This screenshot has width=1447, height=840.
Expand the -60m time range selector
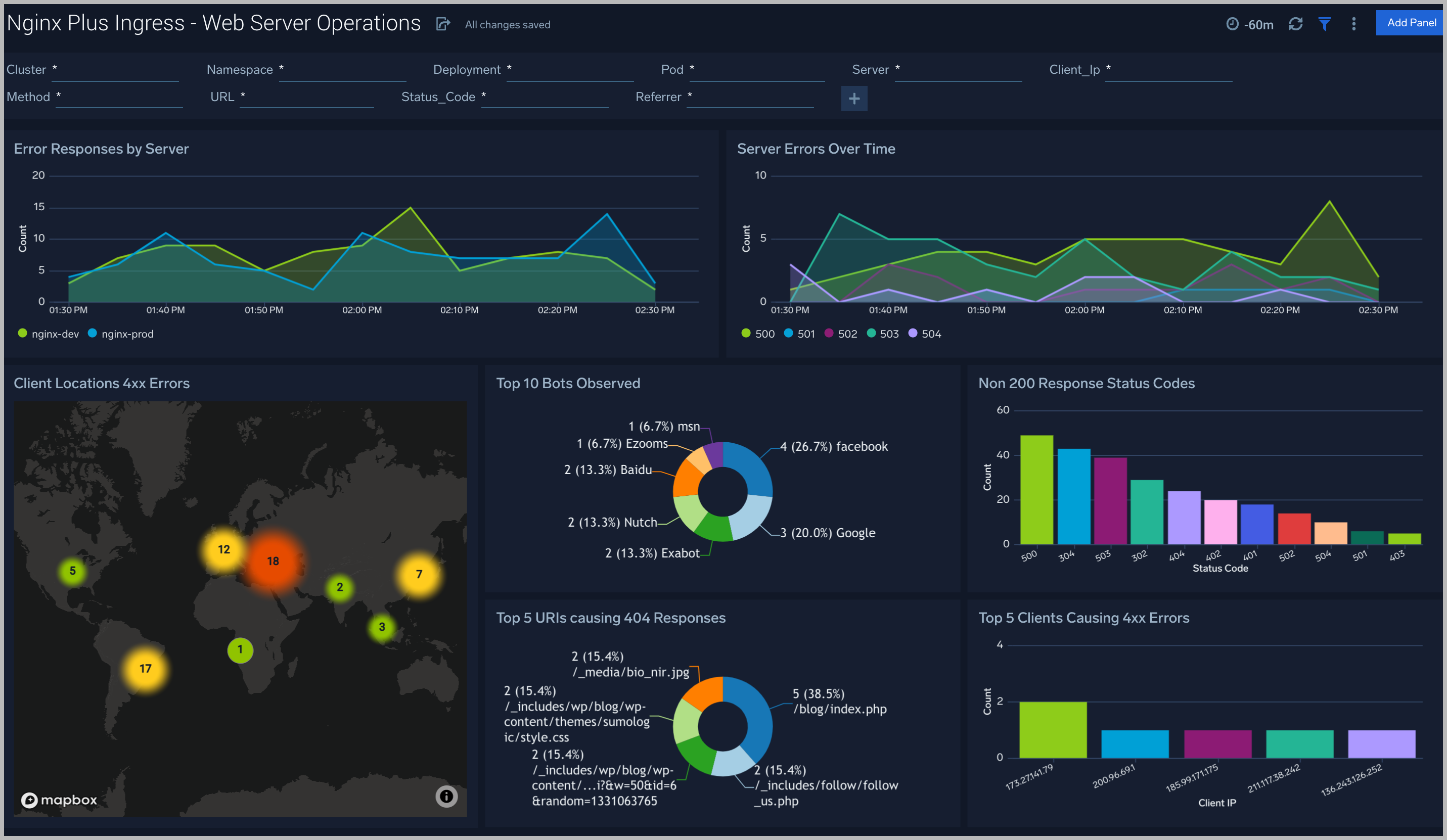coord(1249,24)
